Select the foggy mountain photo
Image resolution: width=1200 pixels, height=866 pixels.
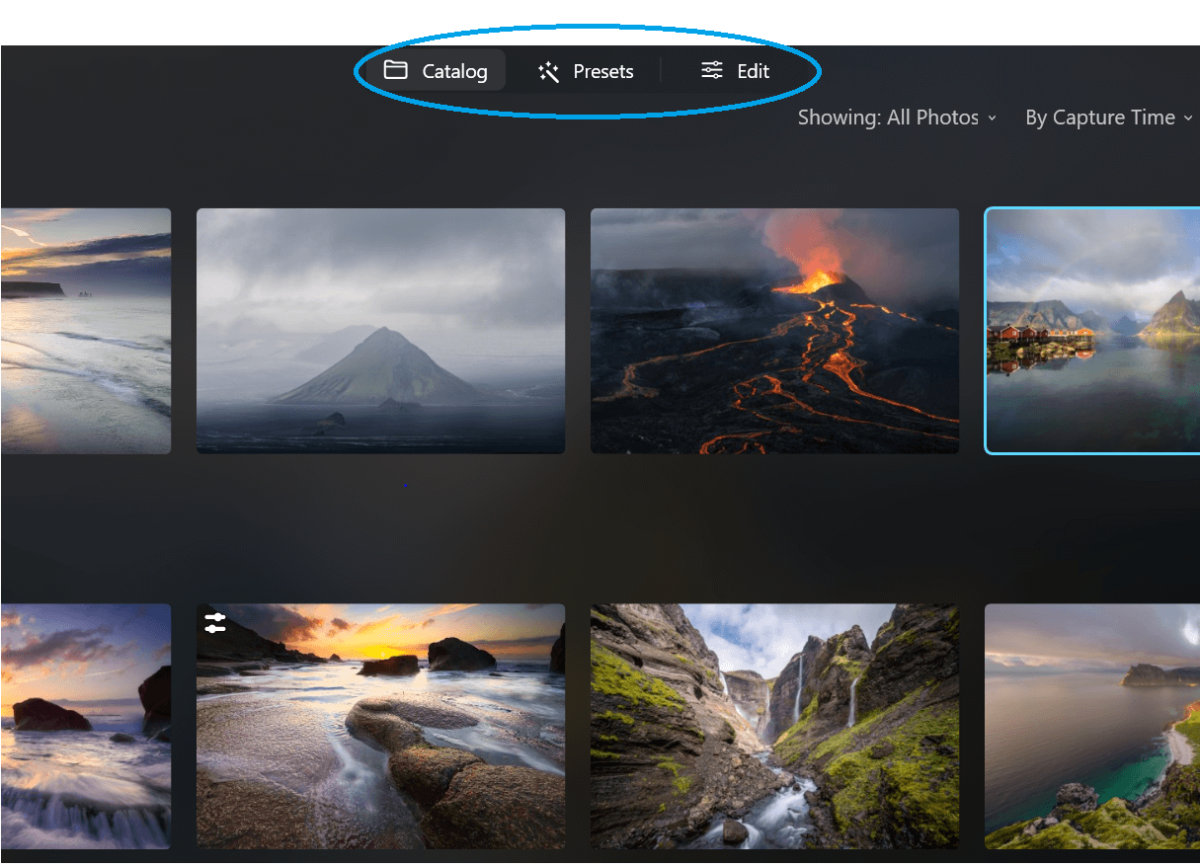[380, 330]
